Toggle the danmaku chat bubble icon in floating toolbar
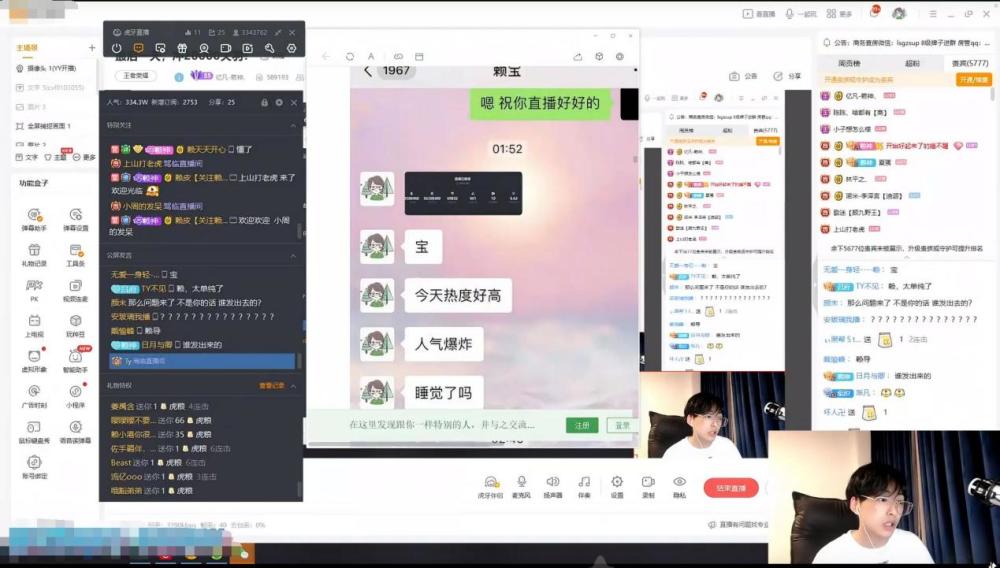Screen dimensions: 1000x568 138,48
